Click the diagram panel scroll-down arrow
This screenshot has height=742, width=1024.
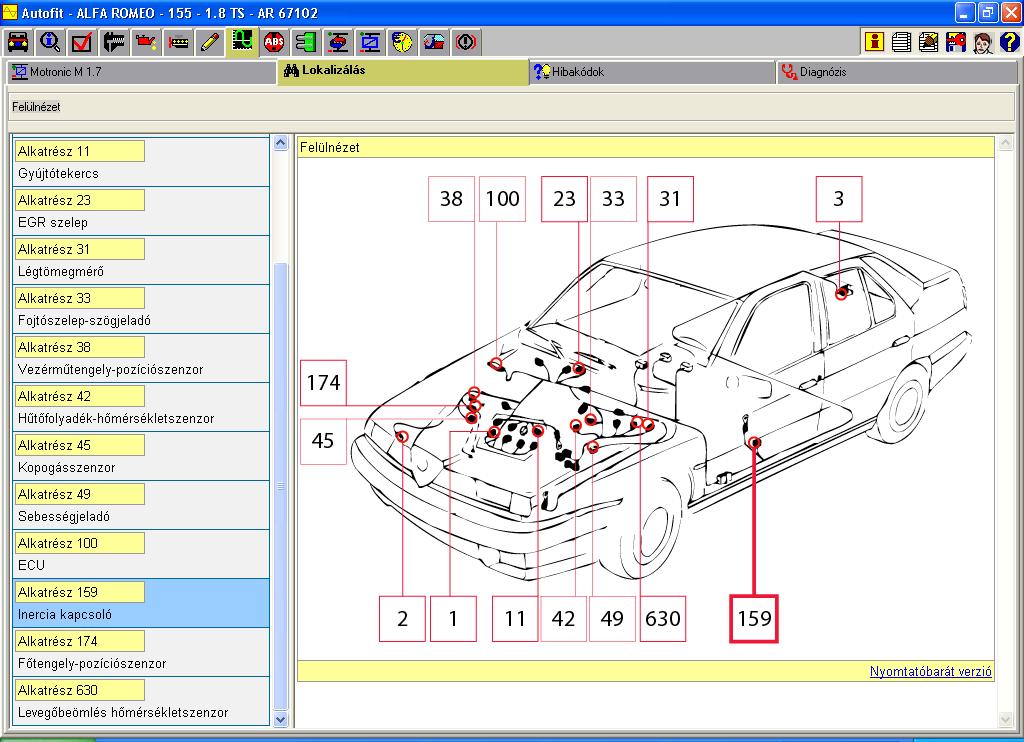coord(1006,719)
